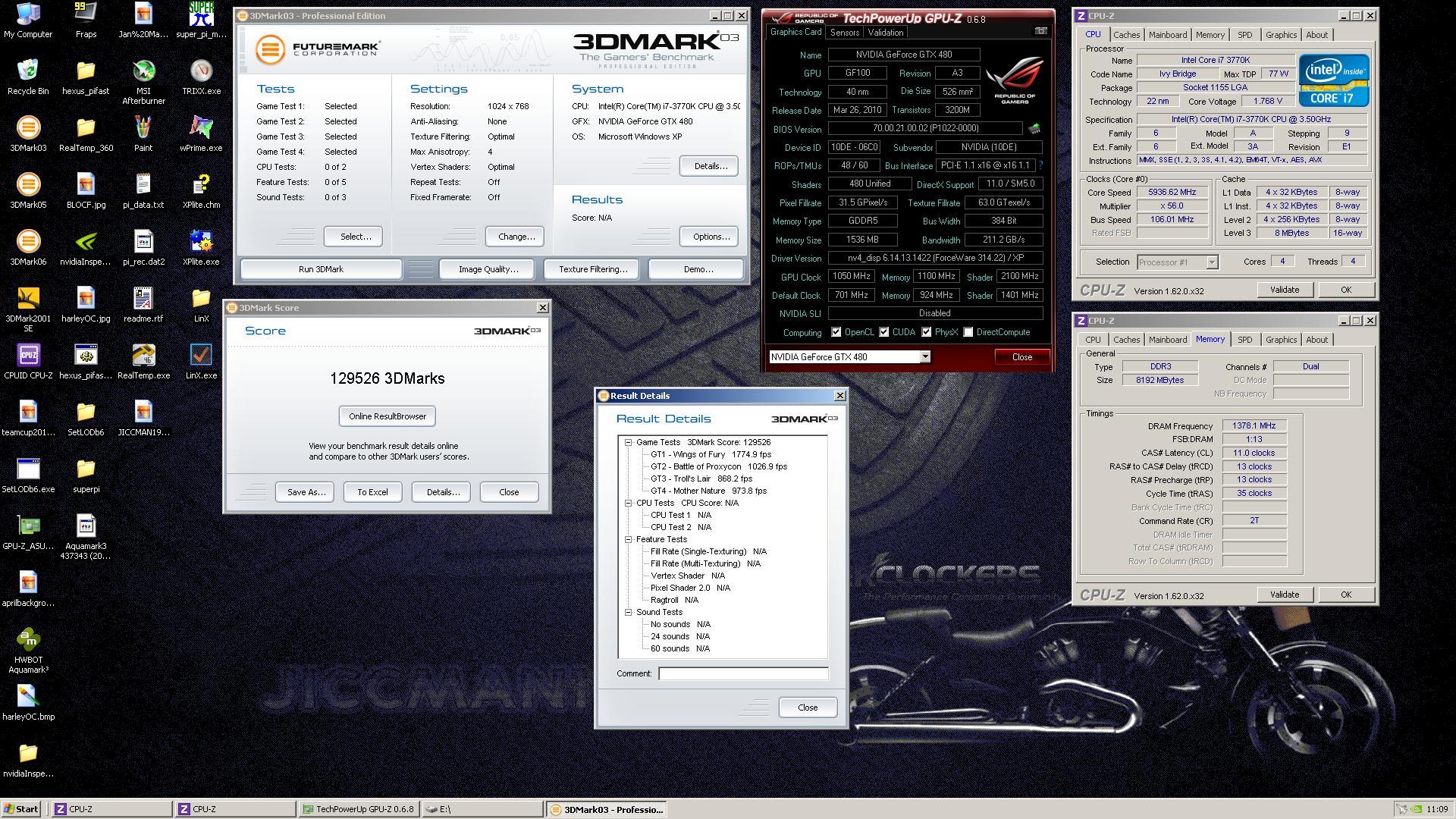Open the Fraps desktop icon
Image resolution: width=1456 pixels, height=819 pixels.
(86, 20)
